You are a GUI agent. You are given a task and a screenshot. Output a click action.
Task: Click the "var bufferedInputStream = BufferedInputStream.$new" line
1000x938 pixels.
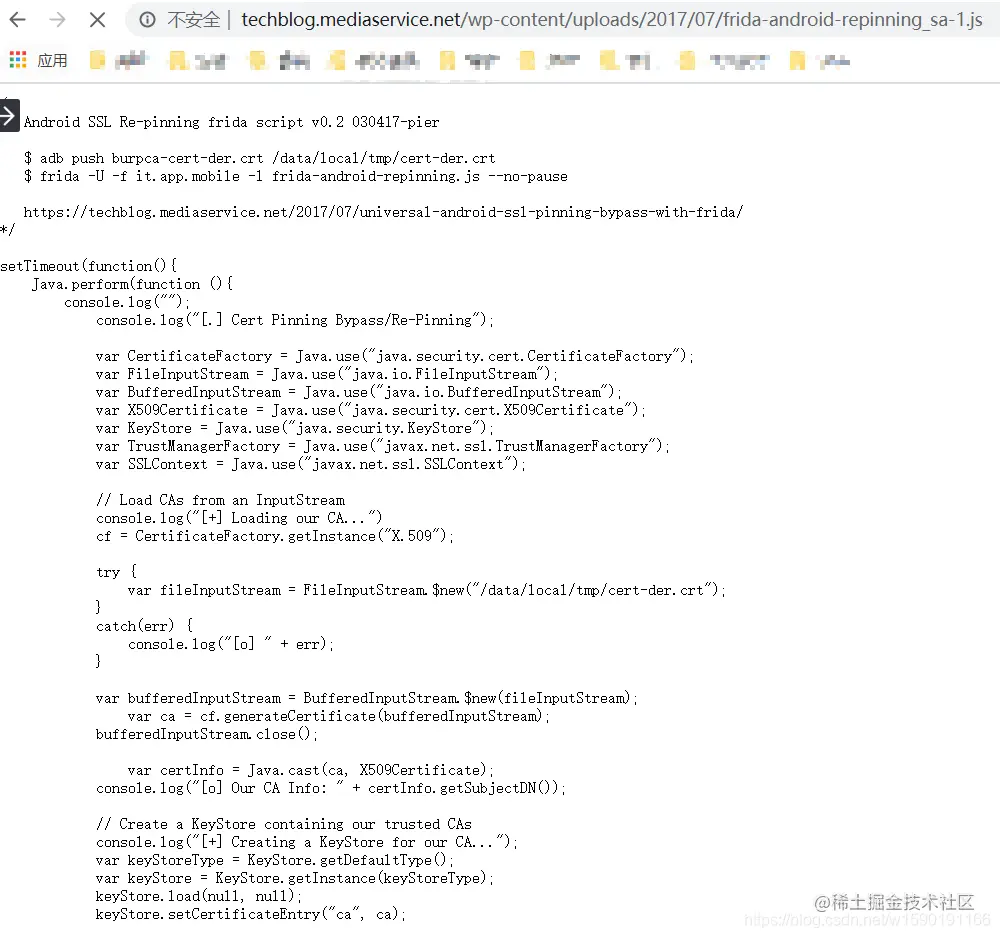(x=367, y=698)
